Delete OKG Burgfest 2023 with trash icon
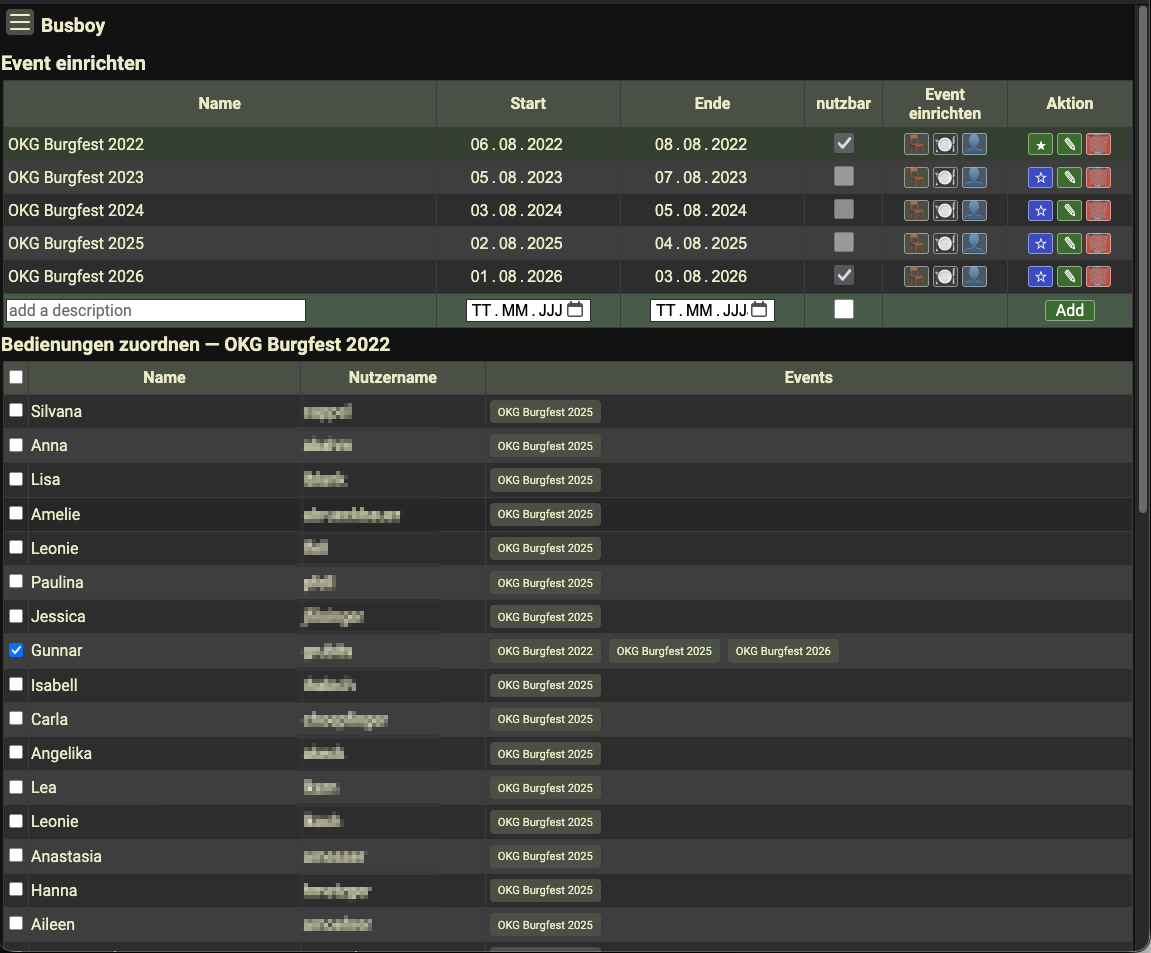This screenshot has height=953, width=1151. 1099,178
